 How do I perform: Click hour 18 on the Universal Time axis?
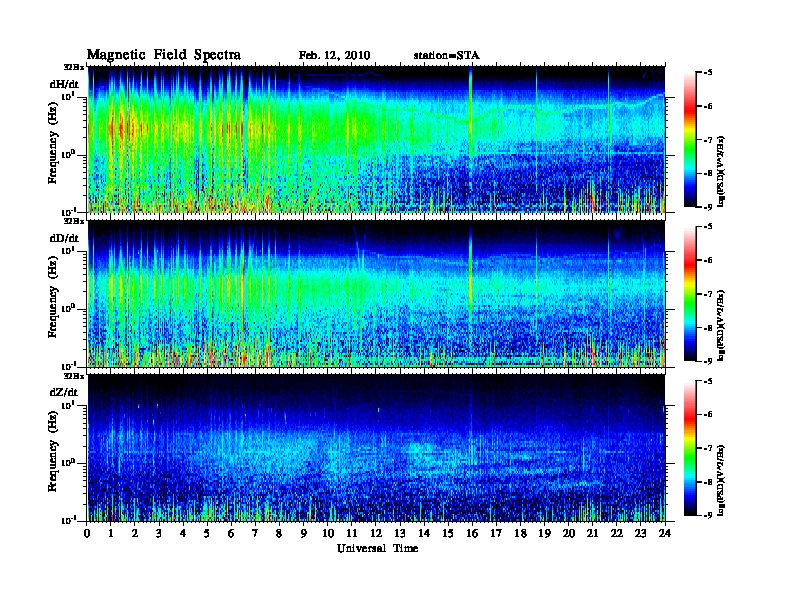click(x=520, y=534)
